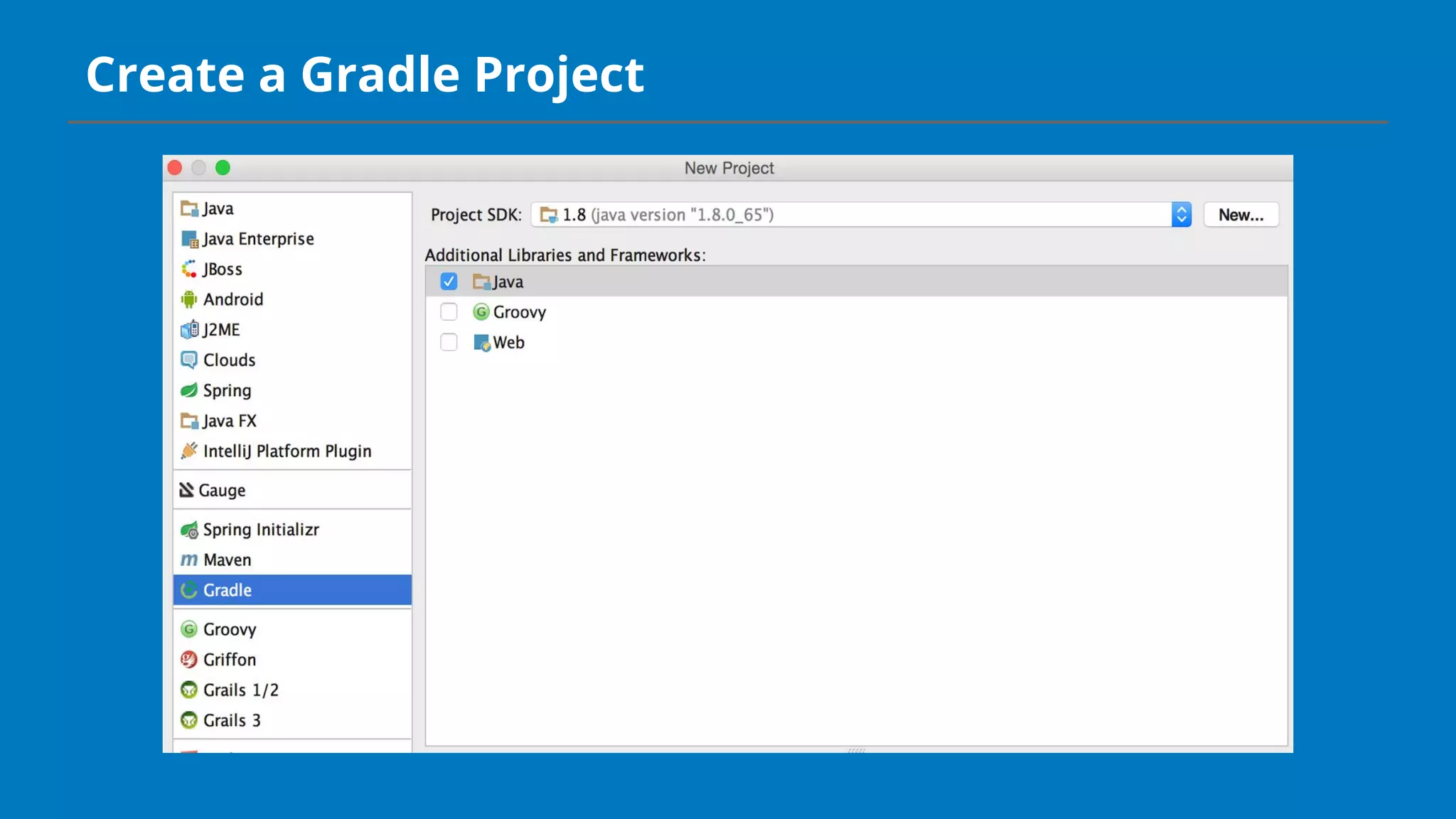Enable the Groovy framework checkbox
1456x819 pixels.
point(449,312)
